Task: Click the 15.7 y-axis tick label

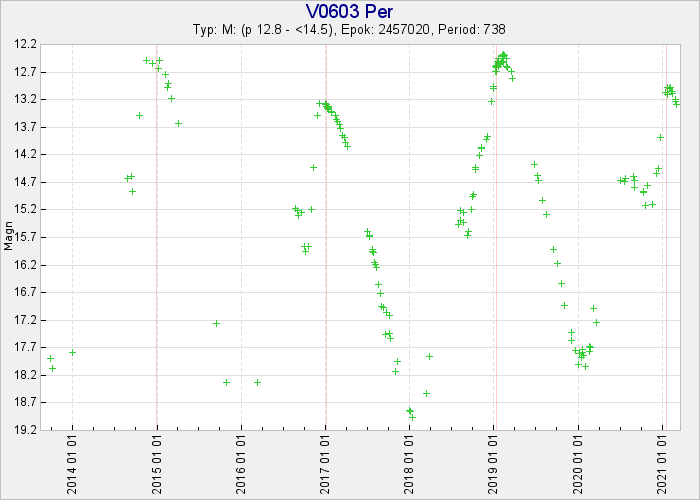Action: pyautogui.click(x=27, y=237)
